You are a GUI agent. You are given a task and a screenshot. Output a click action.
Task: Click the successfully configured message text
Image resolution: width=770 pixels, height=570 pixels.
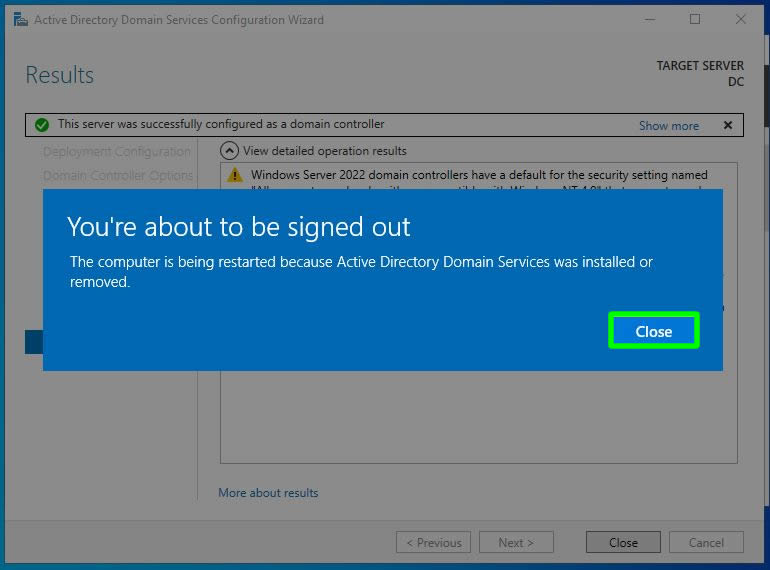[221, 125]
